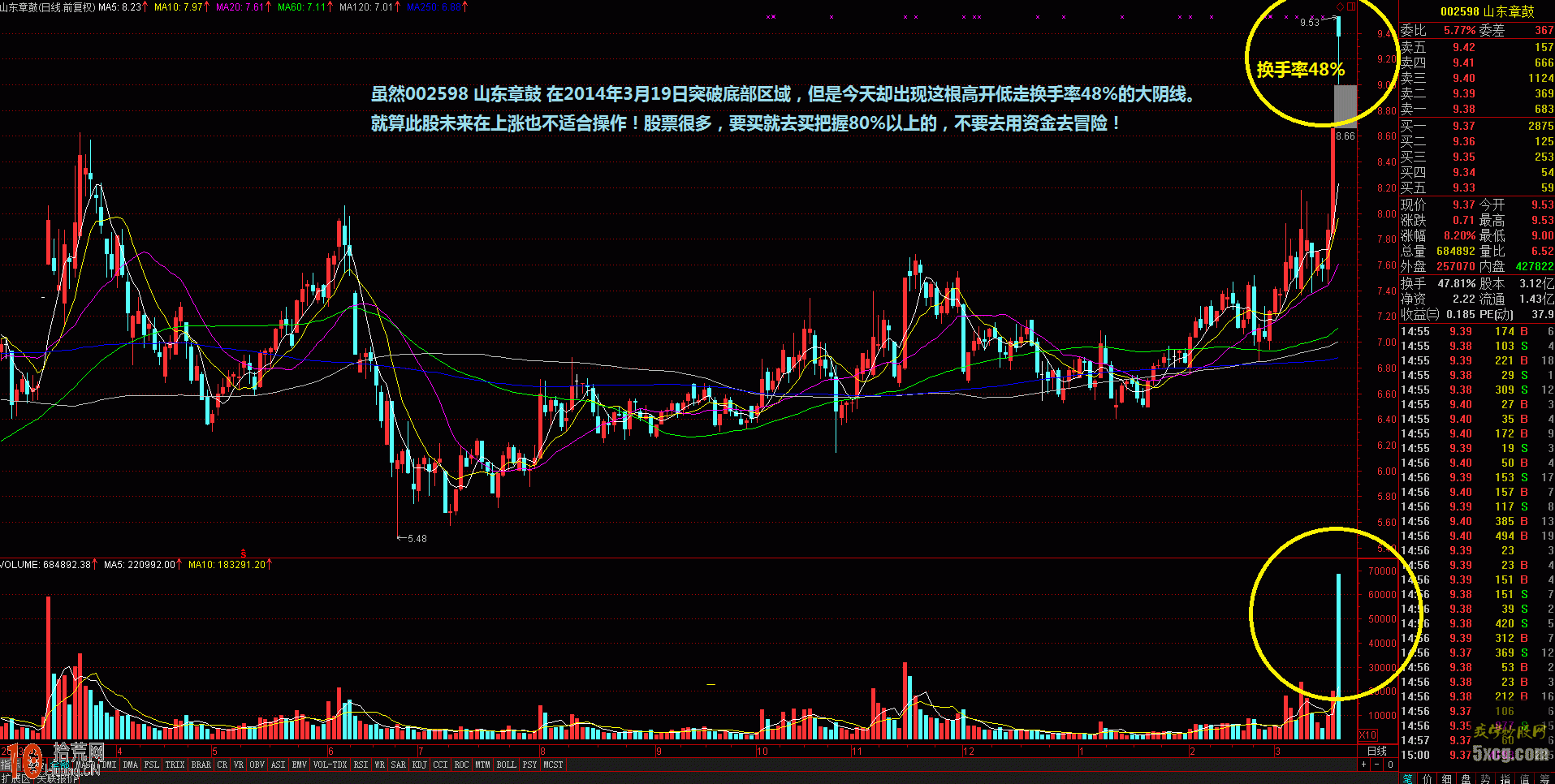Switch to the 笔 tick tab
This screenshot has width=1555, height=784.
[1407, 778]
